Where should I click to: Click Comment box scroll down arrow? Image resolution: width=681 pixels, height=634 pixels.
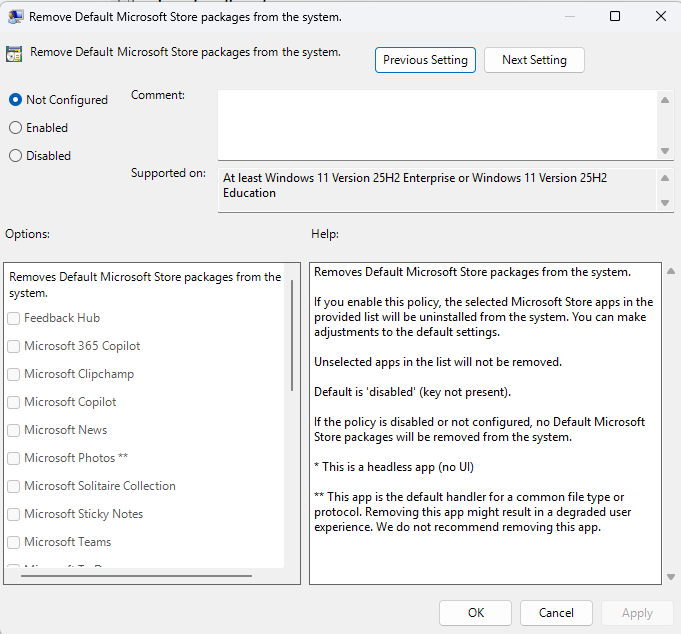(665, 151)
